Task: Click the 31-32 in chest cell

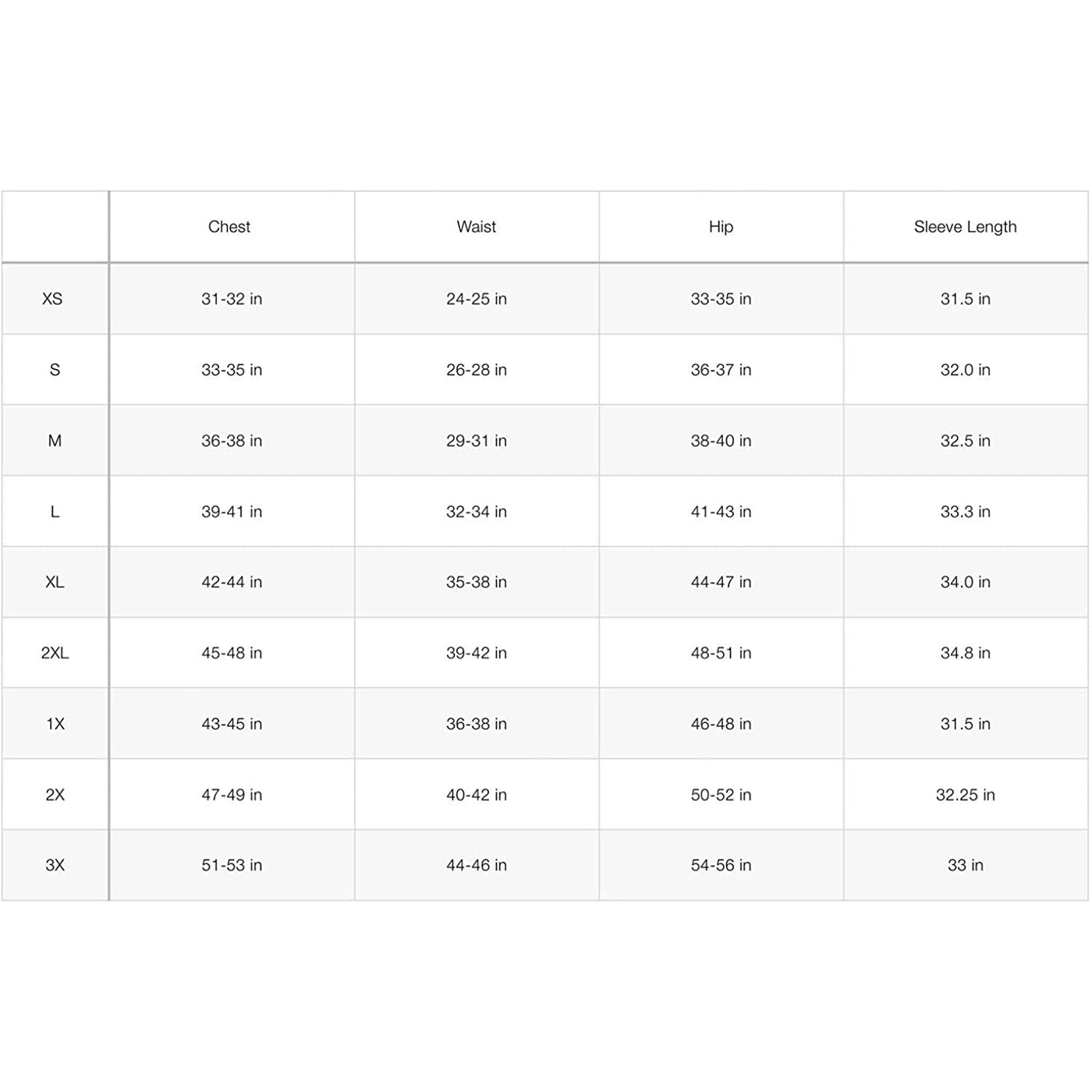Action: [232, 299]
